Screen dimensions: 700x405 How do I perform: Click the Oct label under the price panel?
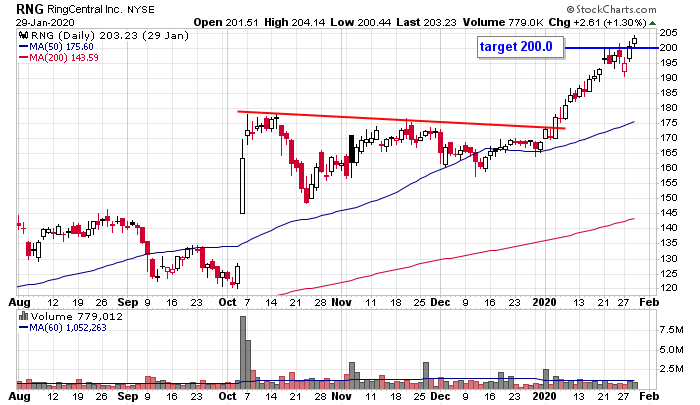click(x=227, y=303)
